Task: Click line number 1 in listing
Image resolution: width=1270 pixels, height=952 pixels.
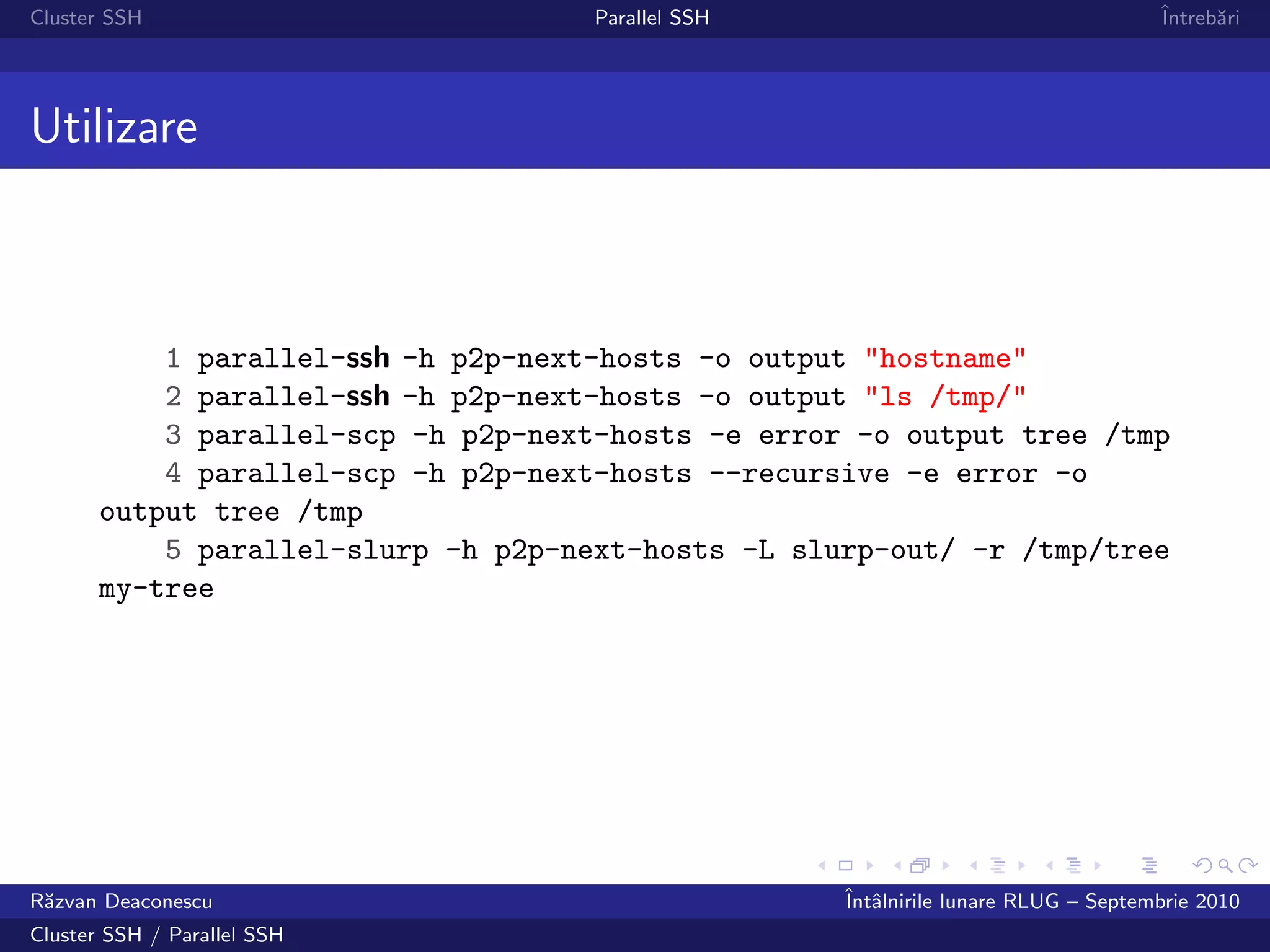Action: click(x=174, y=358)
